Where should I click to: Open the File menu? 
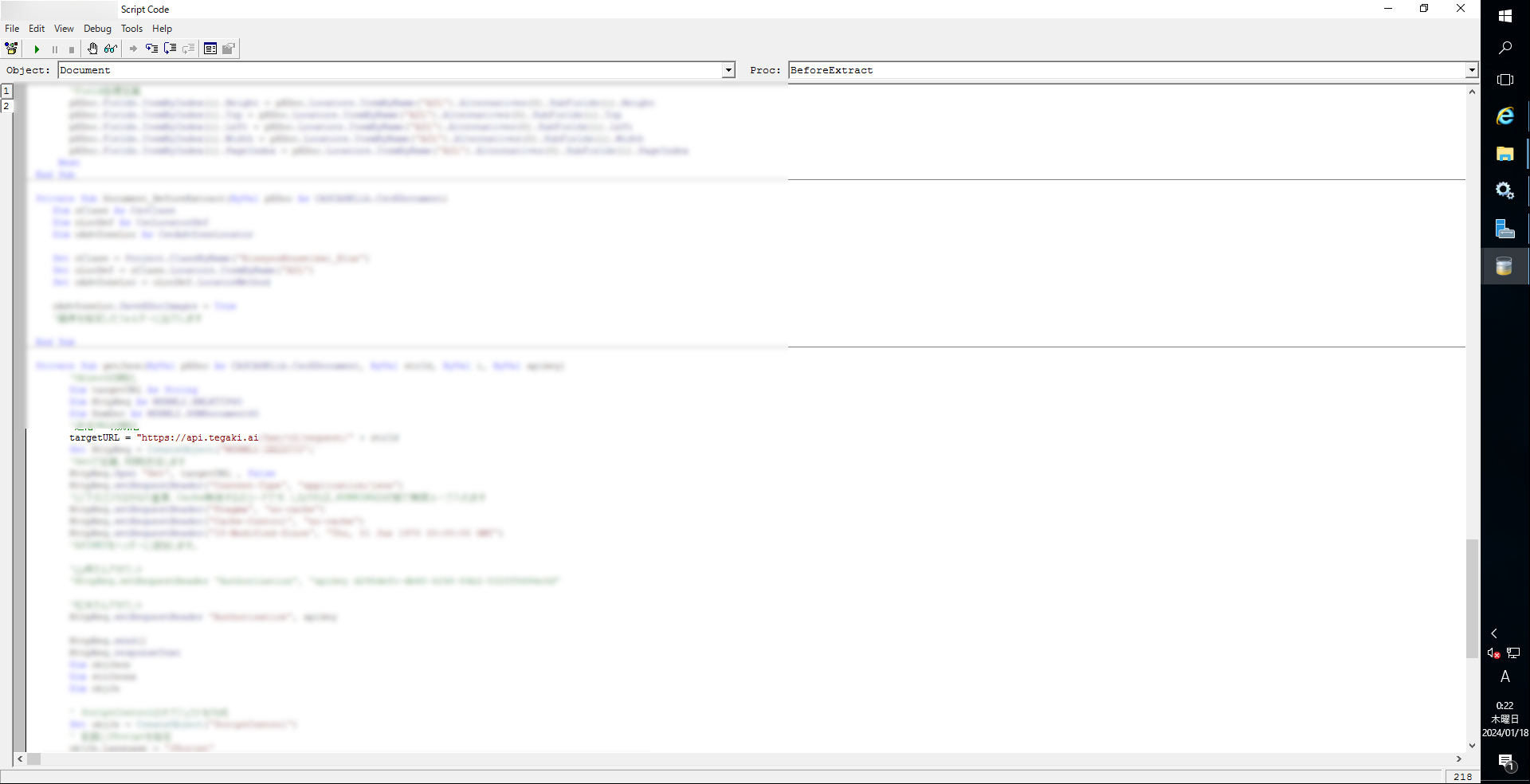click(x=12, y=29)
